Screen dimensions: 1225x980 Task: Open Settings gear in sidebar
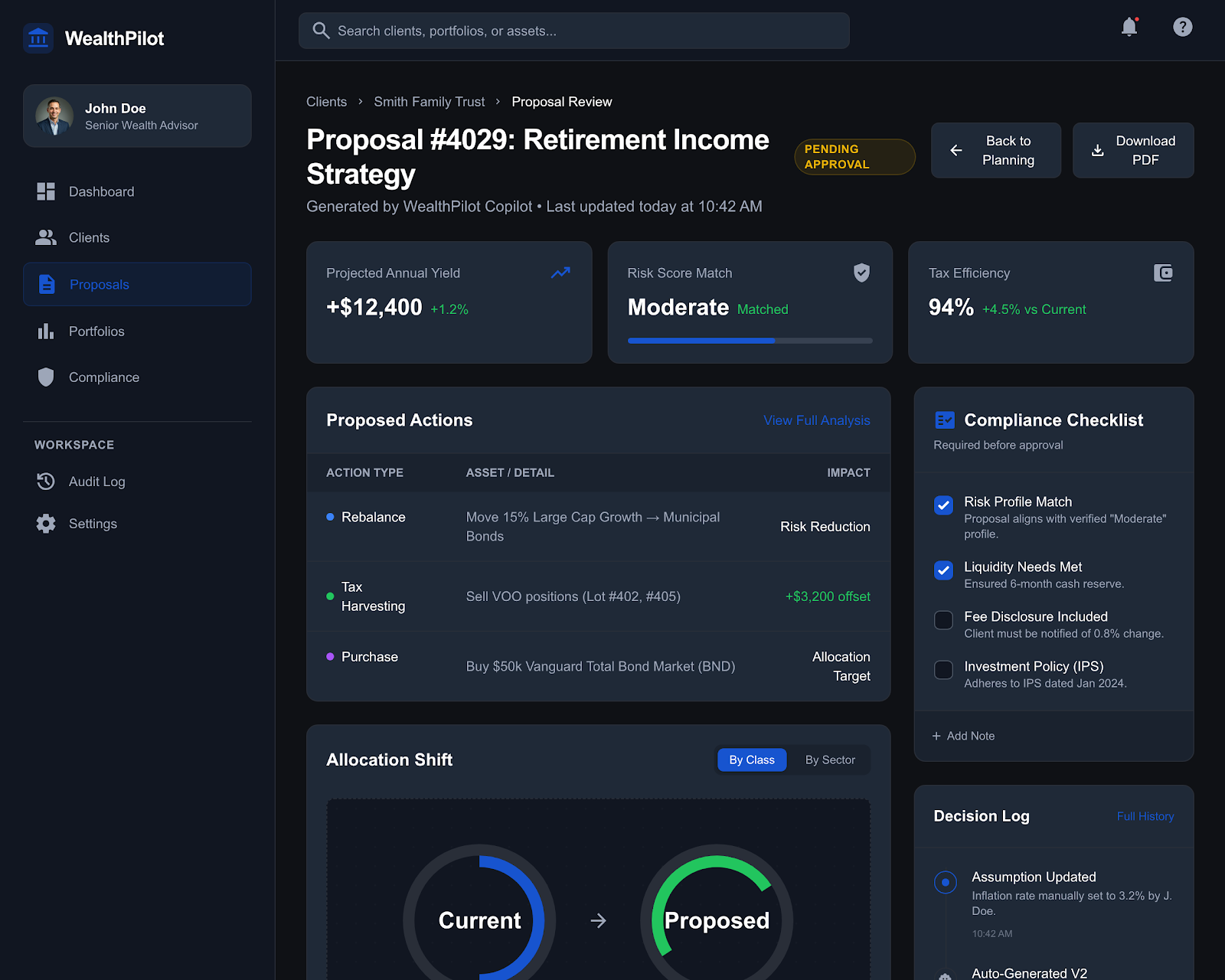pyautogui.click(x=46, y=524)
